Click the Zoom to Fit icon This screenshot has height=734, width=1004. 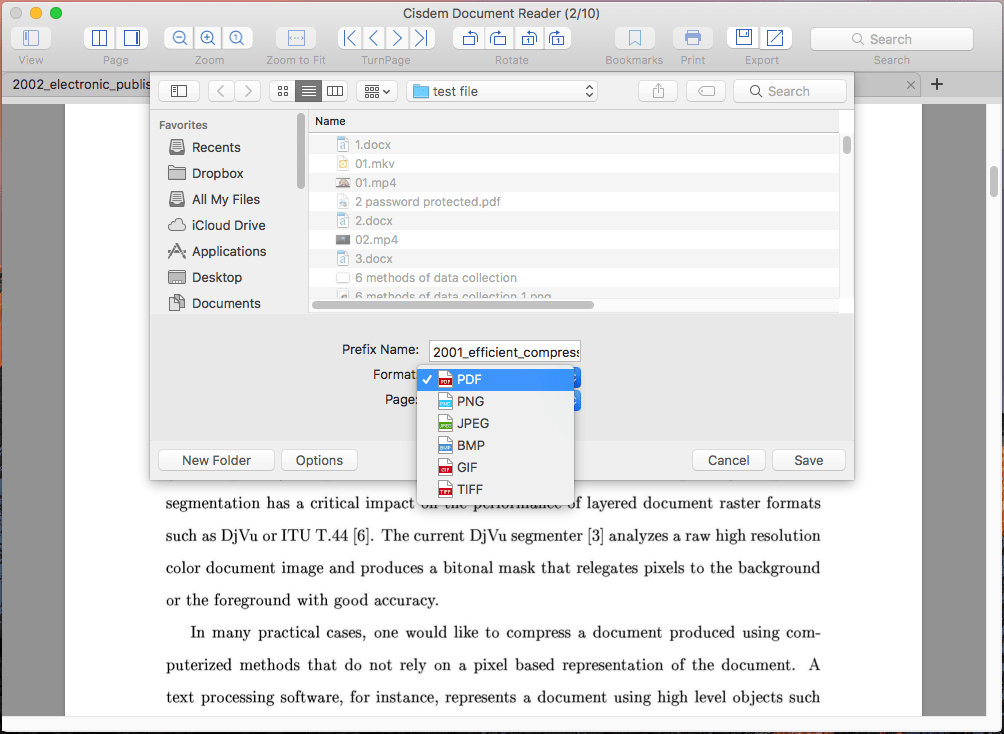coord(296,38)
